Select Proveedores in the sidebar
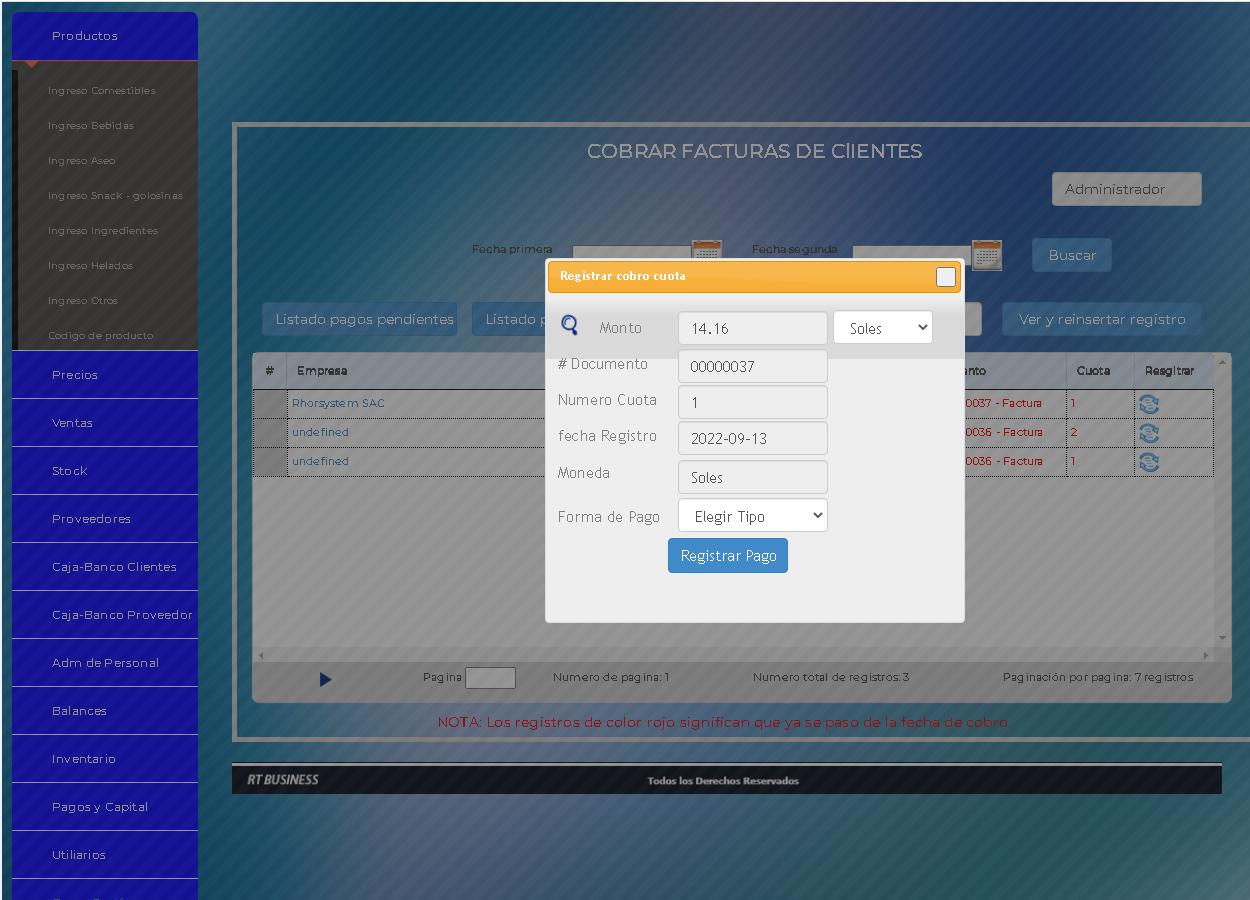Screen dimensions: 1250x900 coord(104,519)
